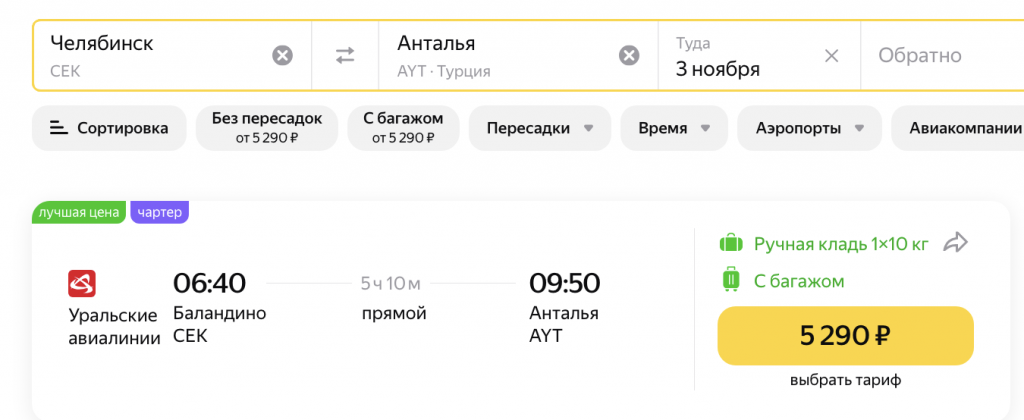This screenshot has width=1024, height=420.
Task: Click the чартер purple badge
Action: coord(159,212)
